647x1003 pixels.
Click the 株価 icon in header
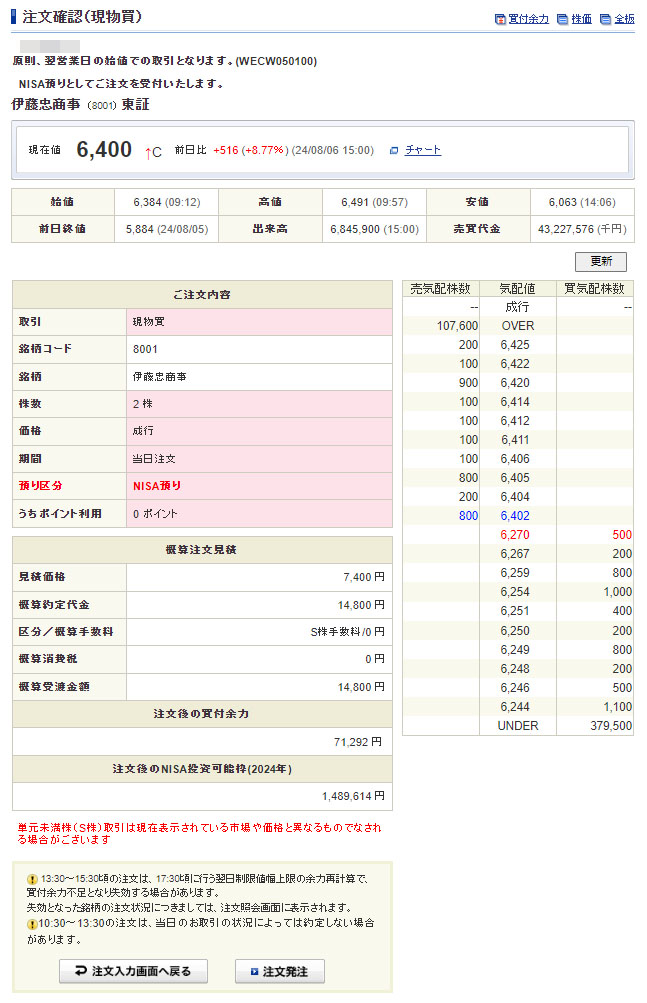point(562,19)
